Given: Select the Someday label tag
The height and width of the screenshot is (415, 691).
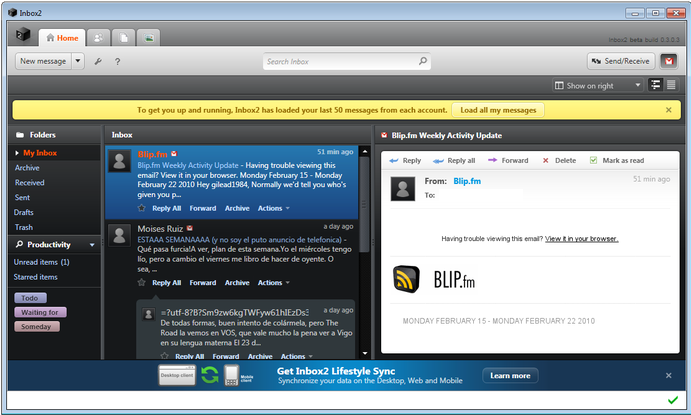Looking at the screenshot, I should [37, 326].
